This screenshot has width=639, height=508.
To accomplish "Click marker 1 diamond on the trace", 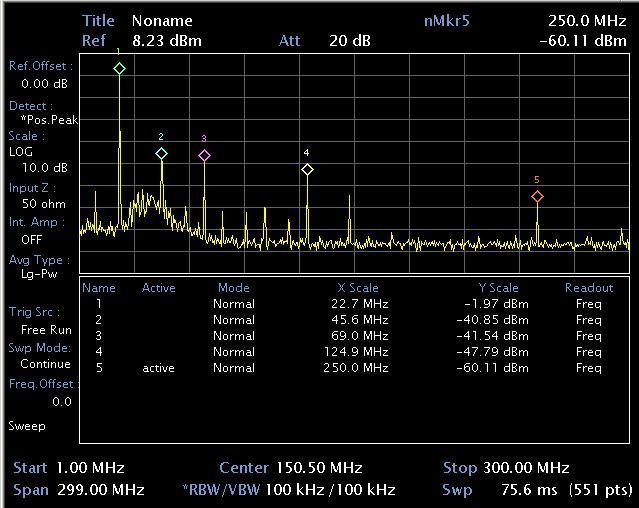I will pos(119,69).
